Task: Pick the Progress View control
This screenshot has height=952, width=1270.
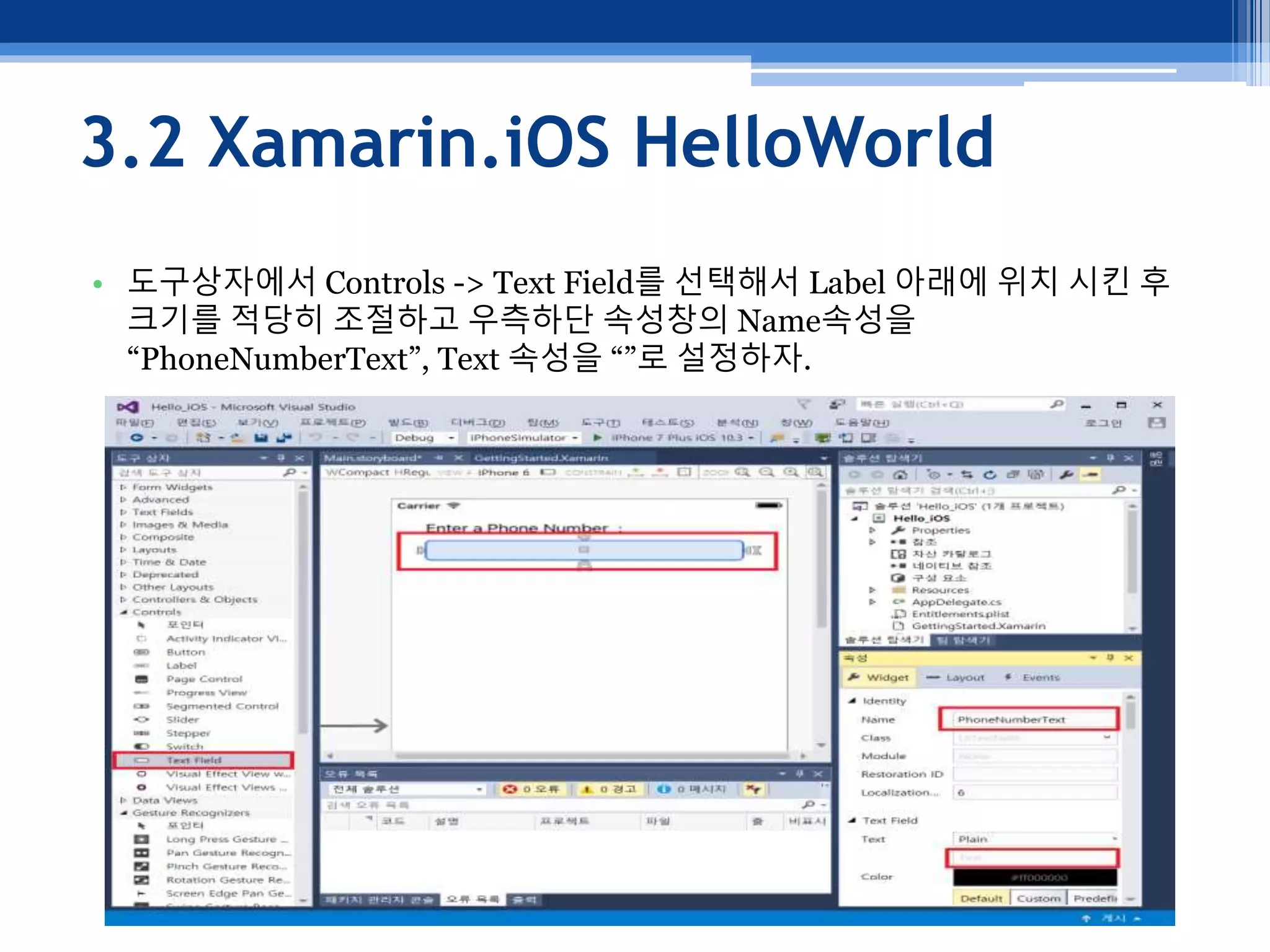Action: [191, 693]
